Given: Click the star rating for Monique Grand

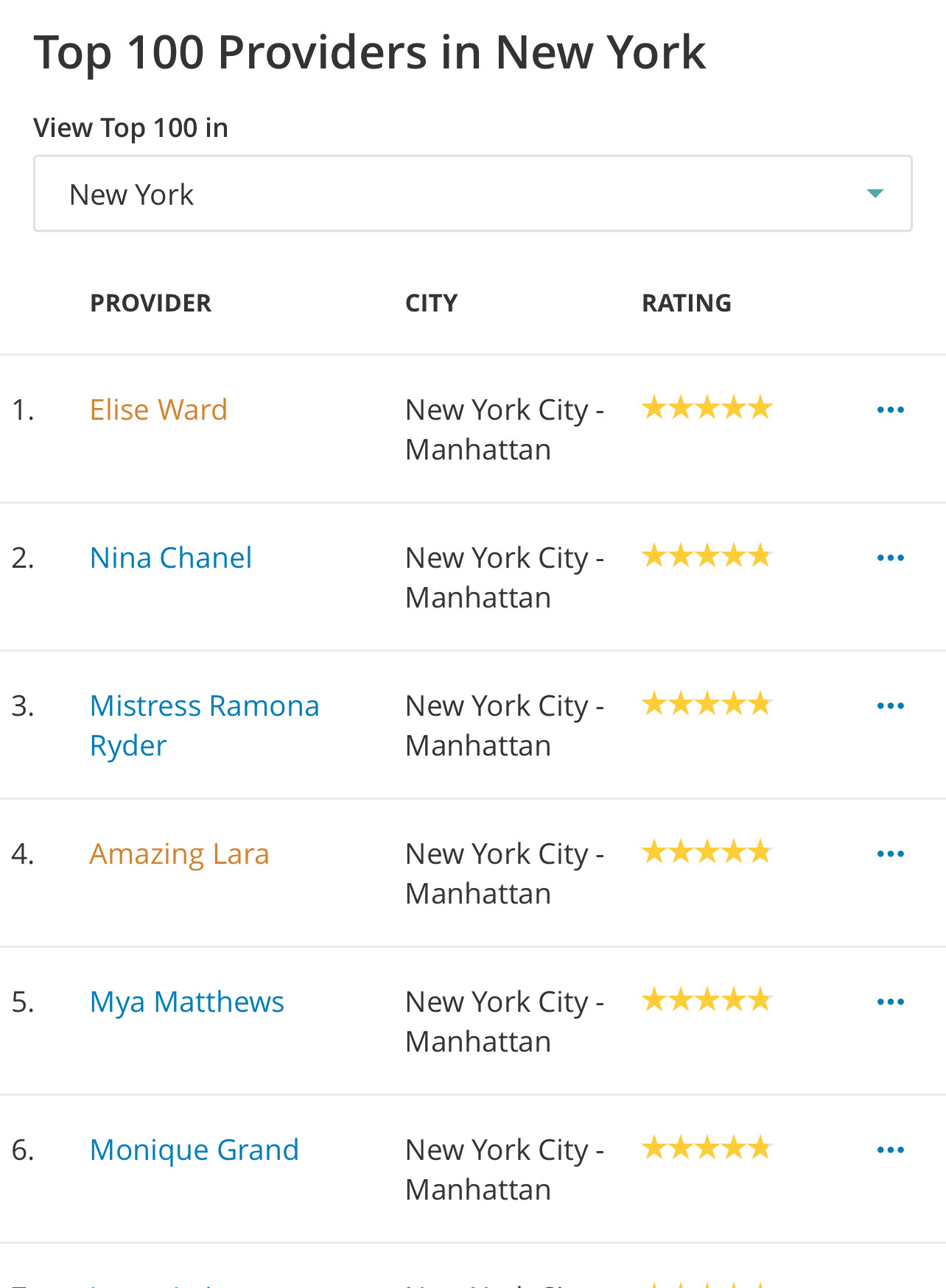Looking at the screenshot, I should click(x=707, y=1147).
